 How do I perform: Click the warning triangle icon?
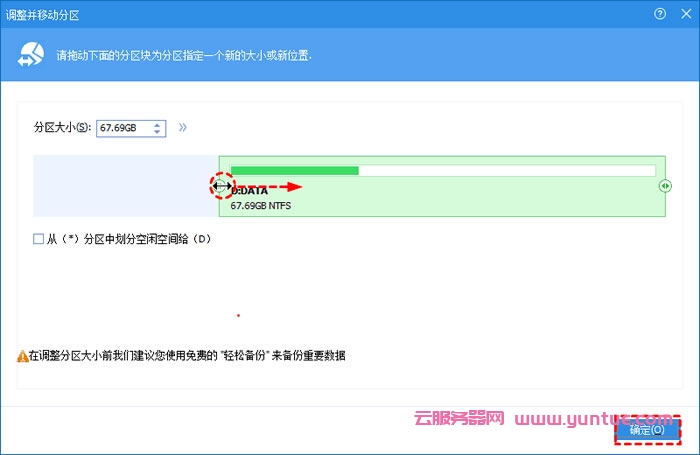tap(22, 356)
